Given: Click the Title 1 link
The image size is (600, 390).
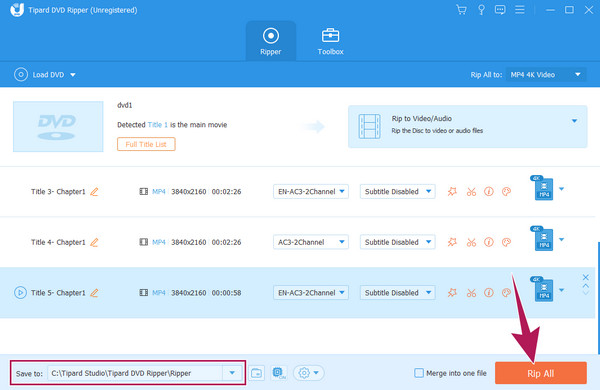Looking at the screenshot, I should pyautogui.click(x=158, y=125).
